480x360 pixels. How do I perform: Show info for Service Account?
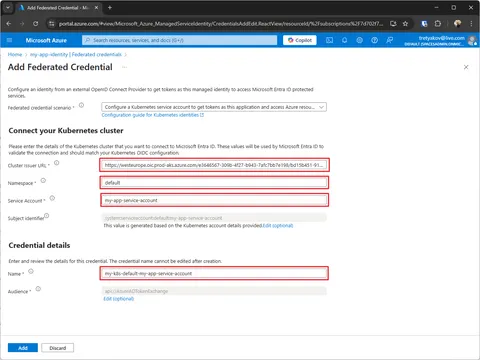pyautogui.click(x=52, y=198)
